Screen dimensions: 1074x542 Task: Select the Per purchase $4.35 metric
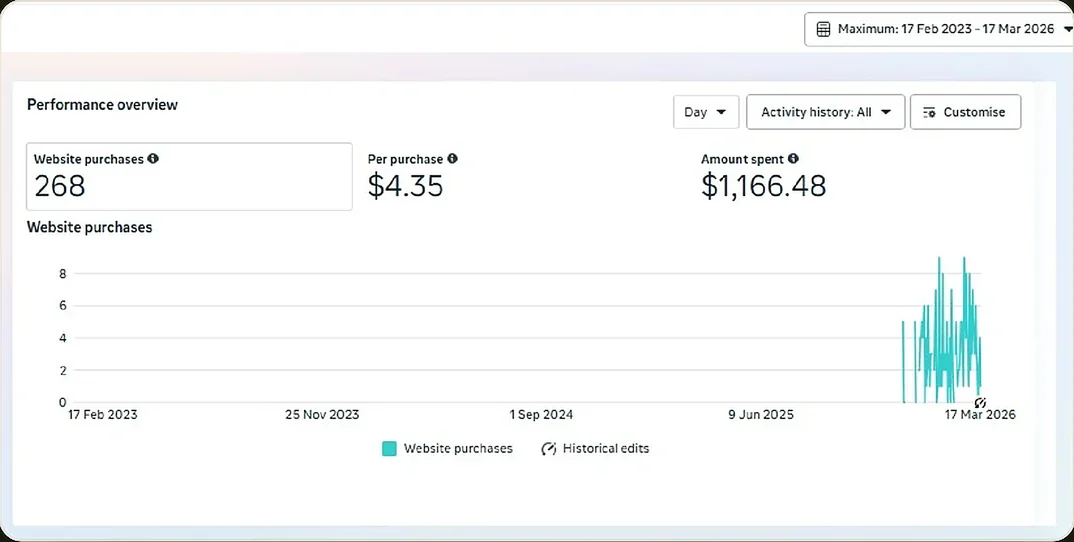click(x=412, y=177)
